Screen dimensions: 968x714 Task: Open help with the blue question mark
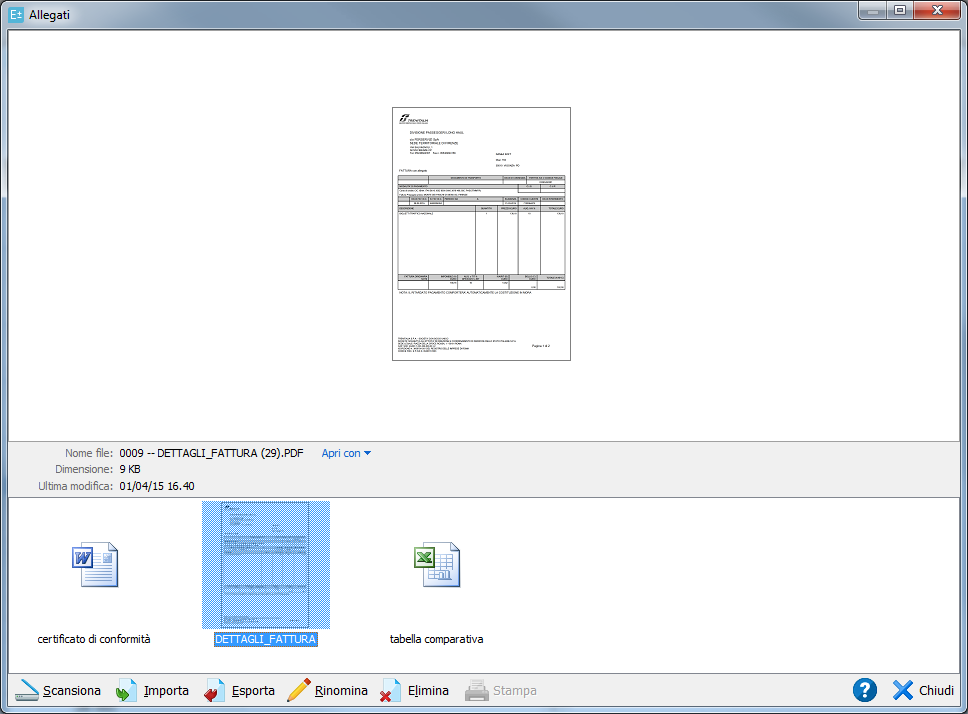pos(865,691)
